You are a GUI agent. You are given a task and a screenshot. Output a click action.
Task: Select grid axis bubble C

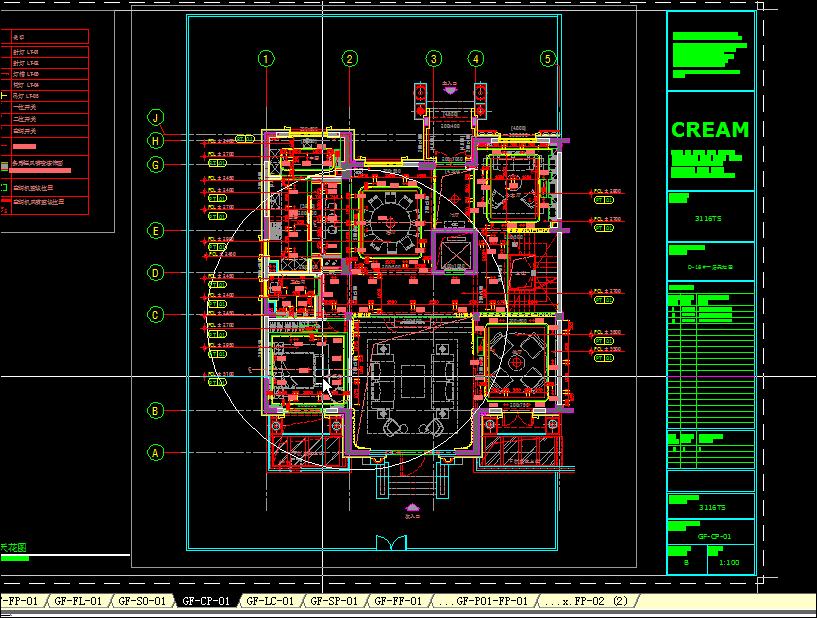tap(155, 315)
